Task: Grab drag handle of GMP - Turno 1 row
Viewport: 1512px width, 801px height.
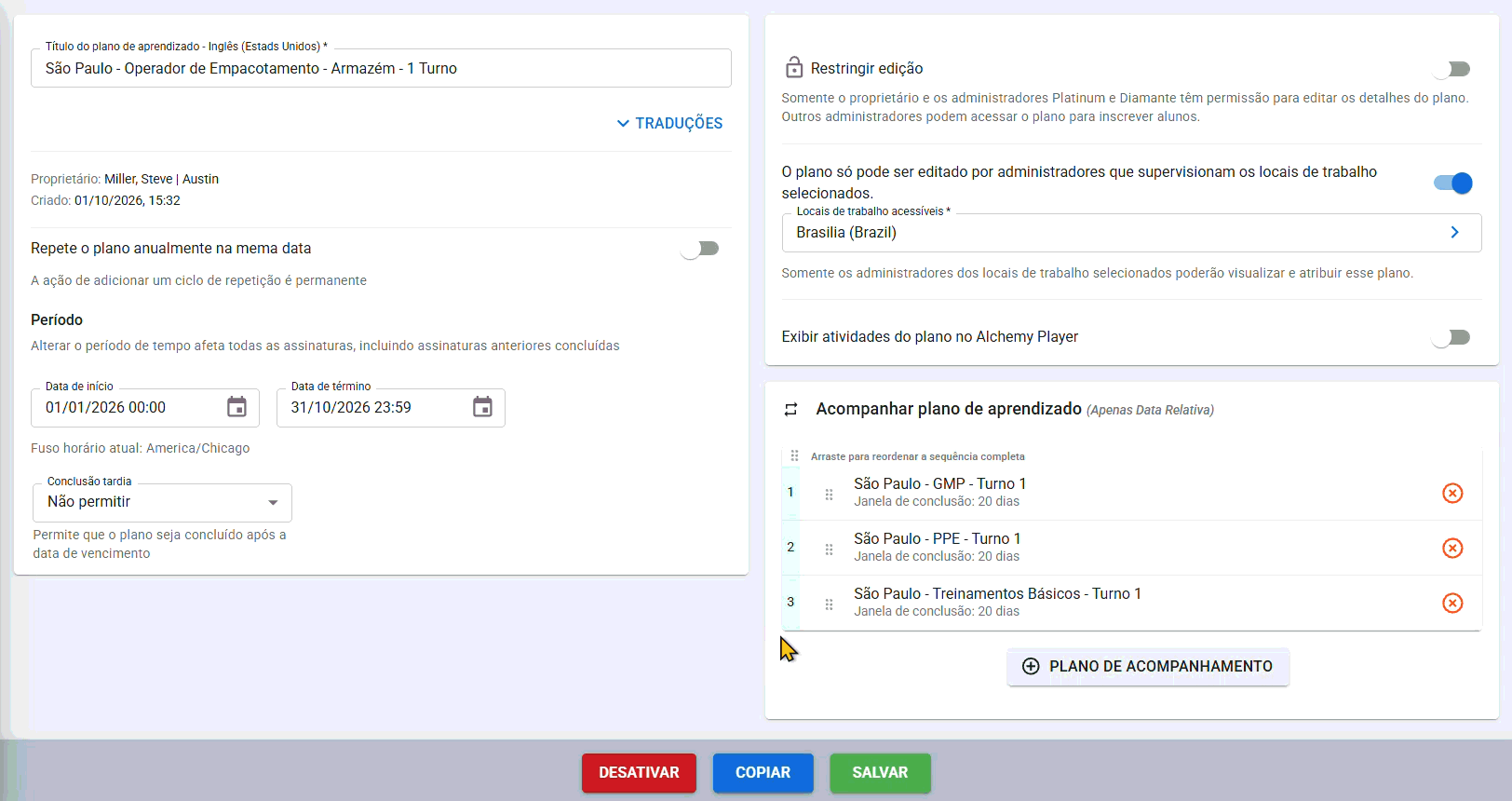Action: click(x=829, y=494)
